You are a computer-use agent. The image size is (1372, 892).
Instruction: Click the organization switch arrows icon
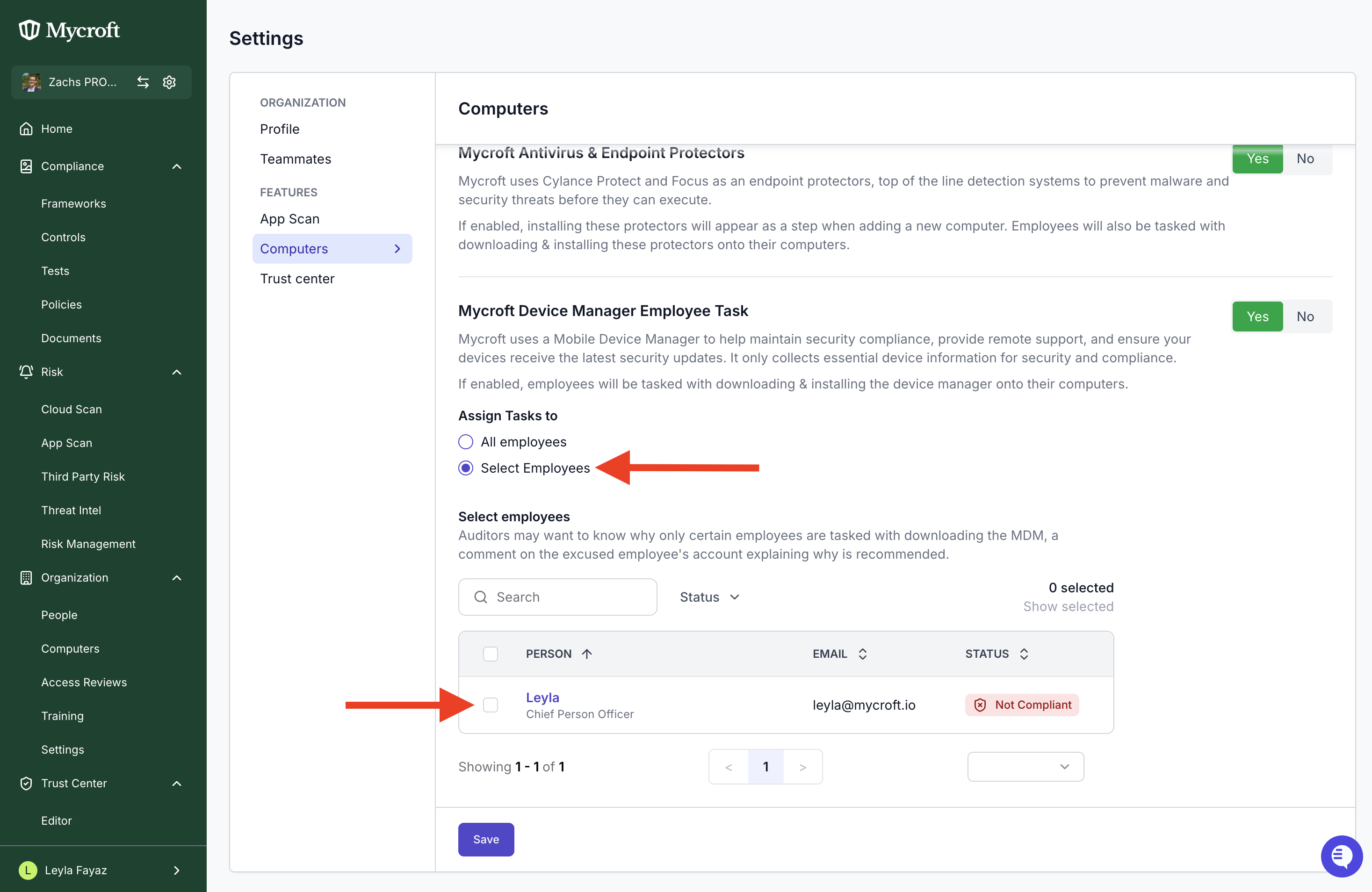coord(143,82)
